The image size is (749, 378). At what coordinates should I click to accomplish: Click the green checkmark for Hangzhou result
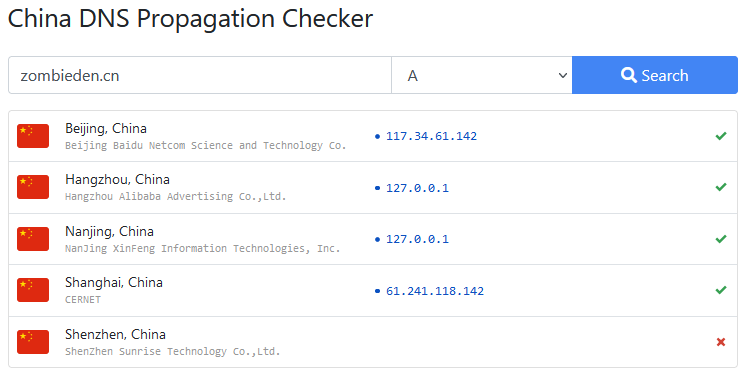click(x=721, y=187)
